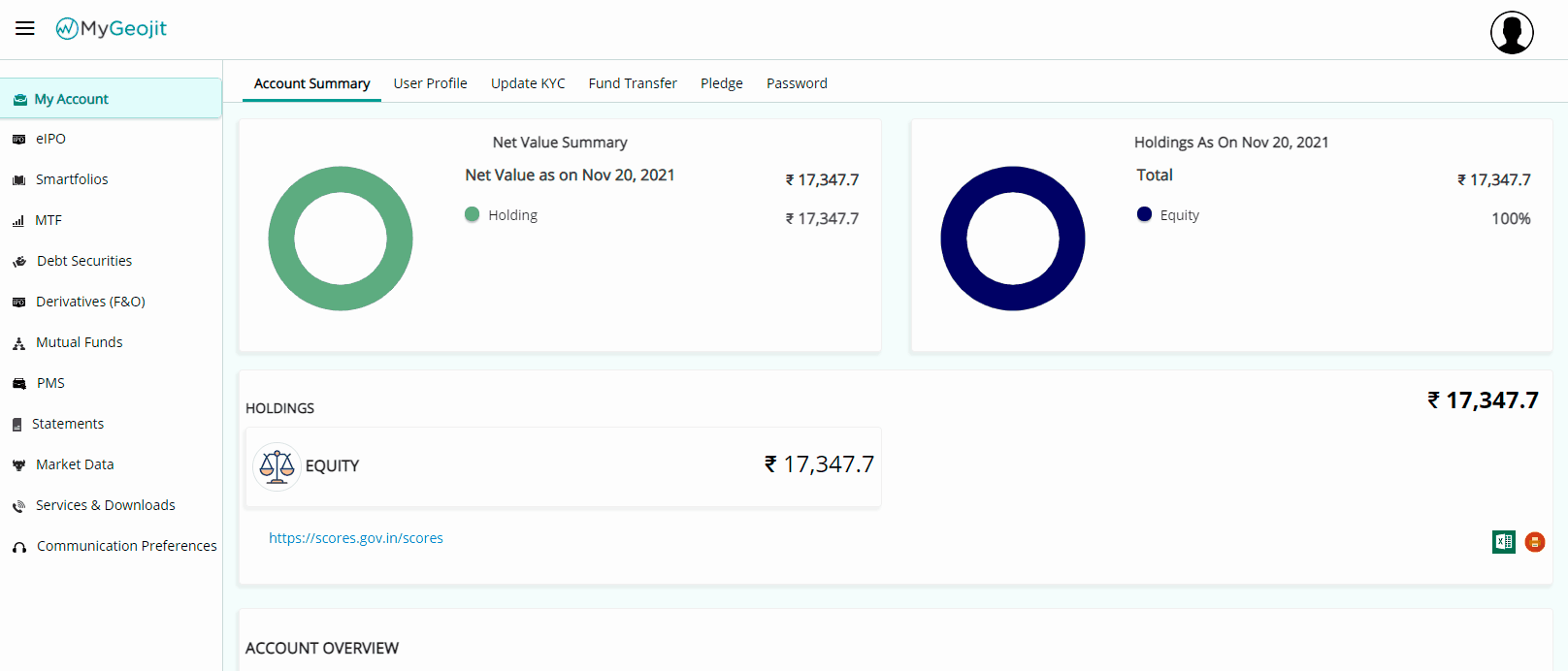This screenshot has width=1568, height=671.
Task: Click the MyGeojit logo
Action: 111,28
